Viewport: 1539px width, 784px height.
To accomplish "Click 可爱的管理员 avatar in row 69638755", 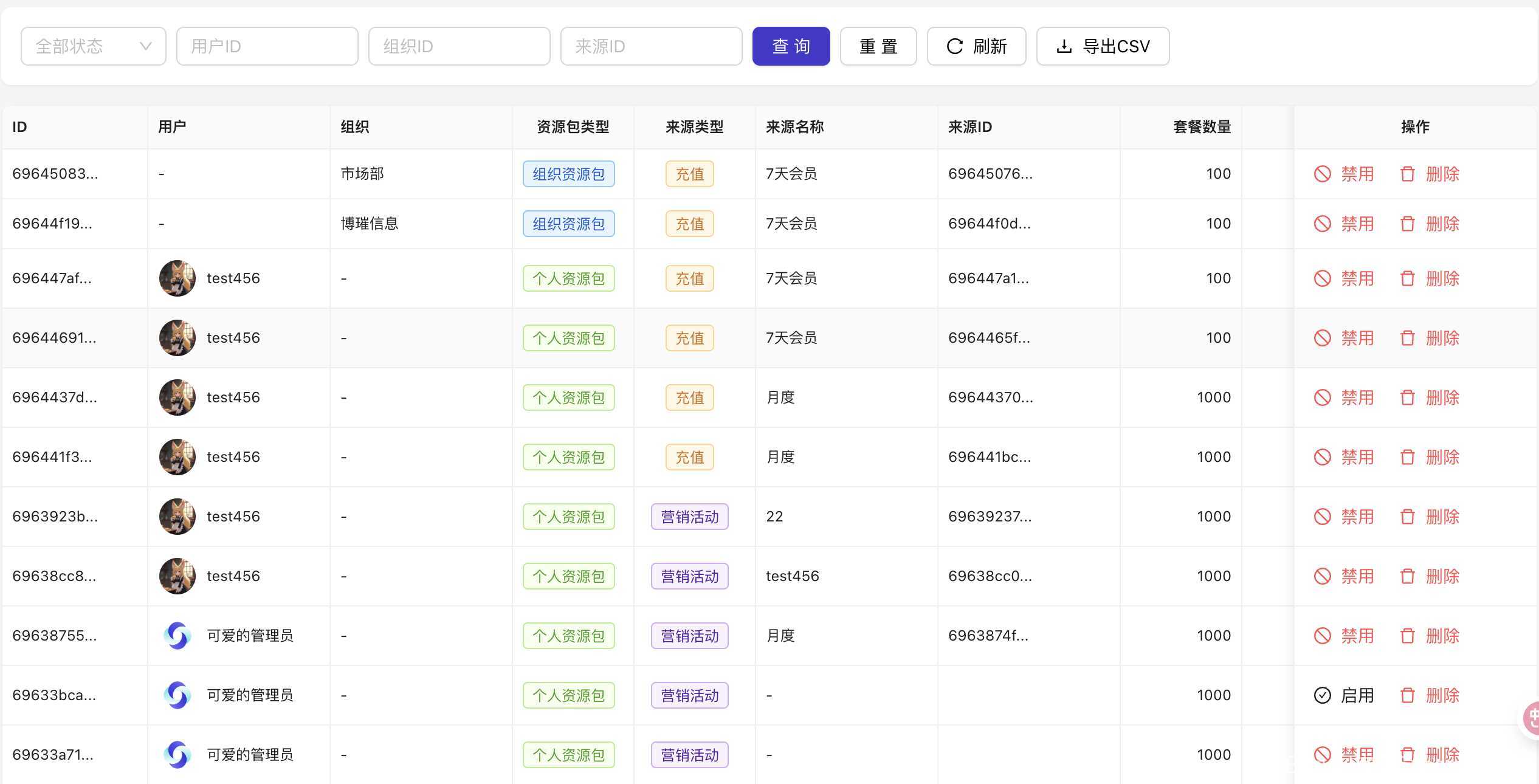I will point(177,636).
